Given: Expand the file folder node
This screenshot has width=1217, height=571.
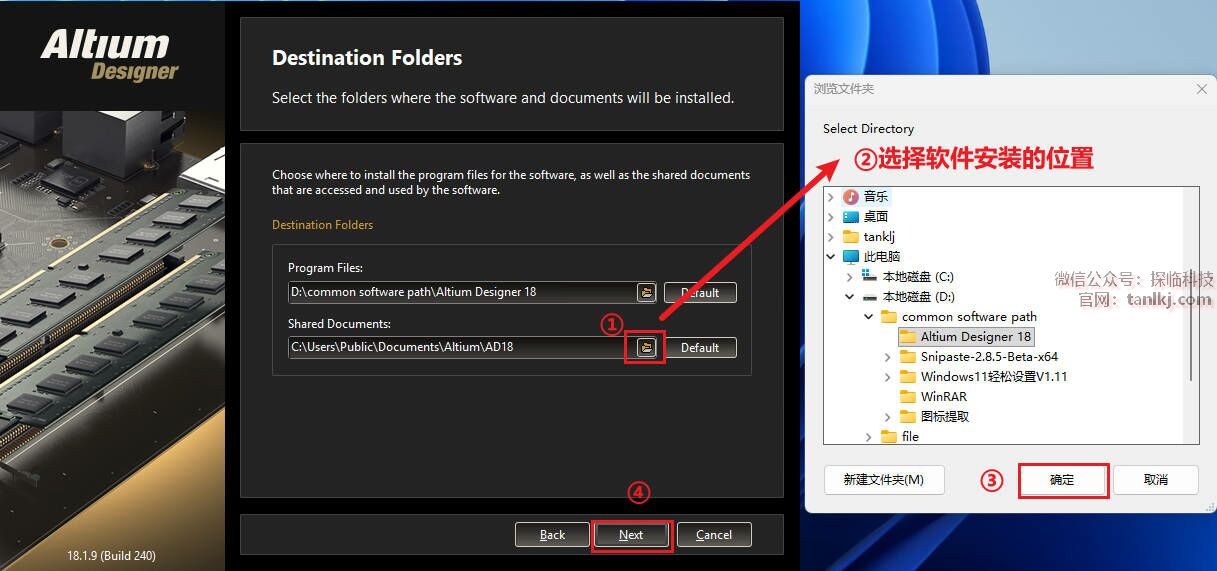Looking at the screenshot, I should [x=869, y=437].
